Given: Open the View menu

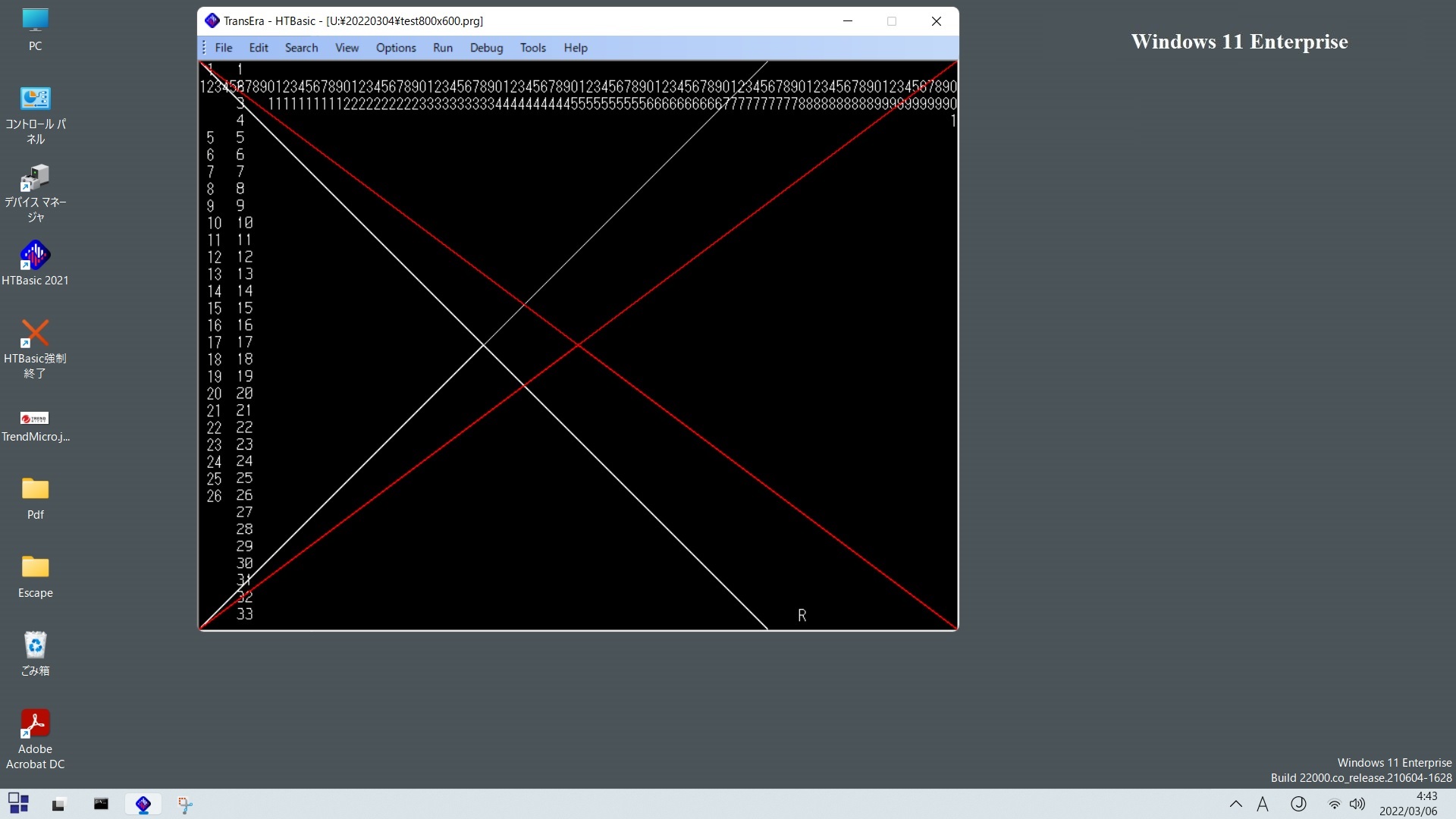Looking at the screenshot, I should click(x=347, y=48).
